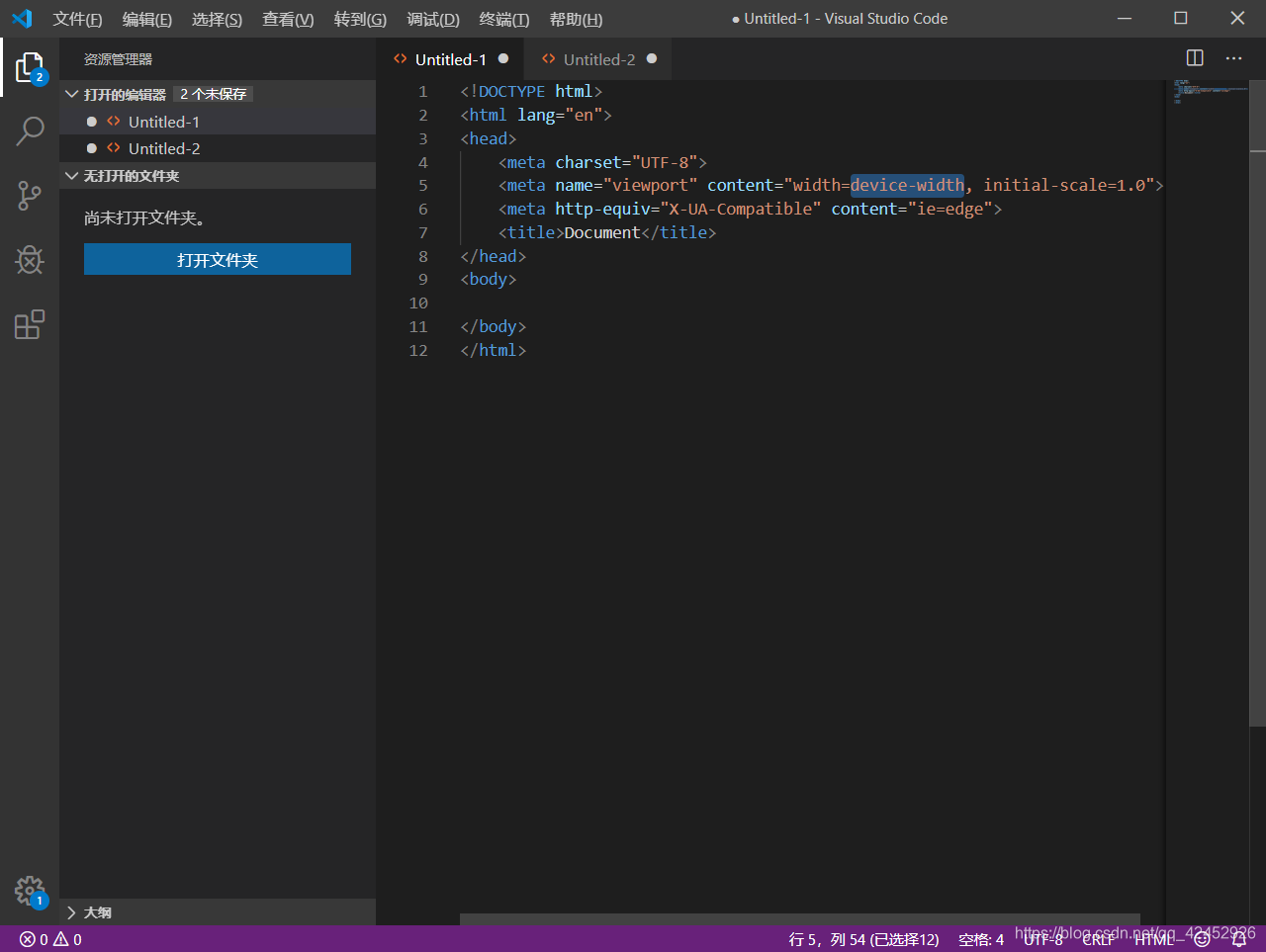1266x952 pixels.
Task: Select Untitled-2 in open editors list
Action: coord(218,148)
